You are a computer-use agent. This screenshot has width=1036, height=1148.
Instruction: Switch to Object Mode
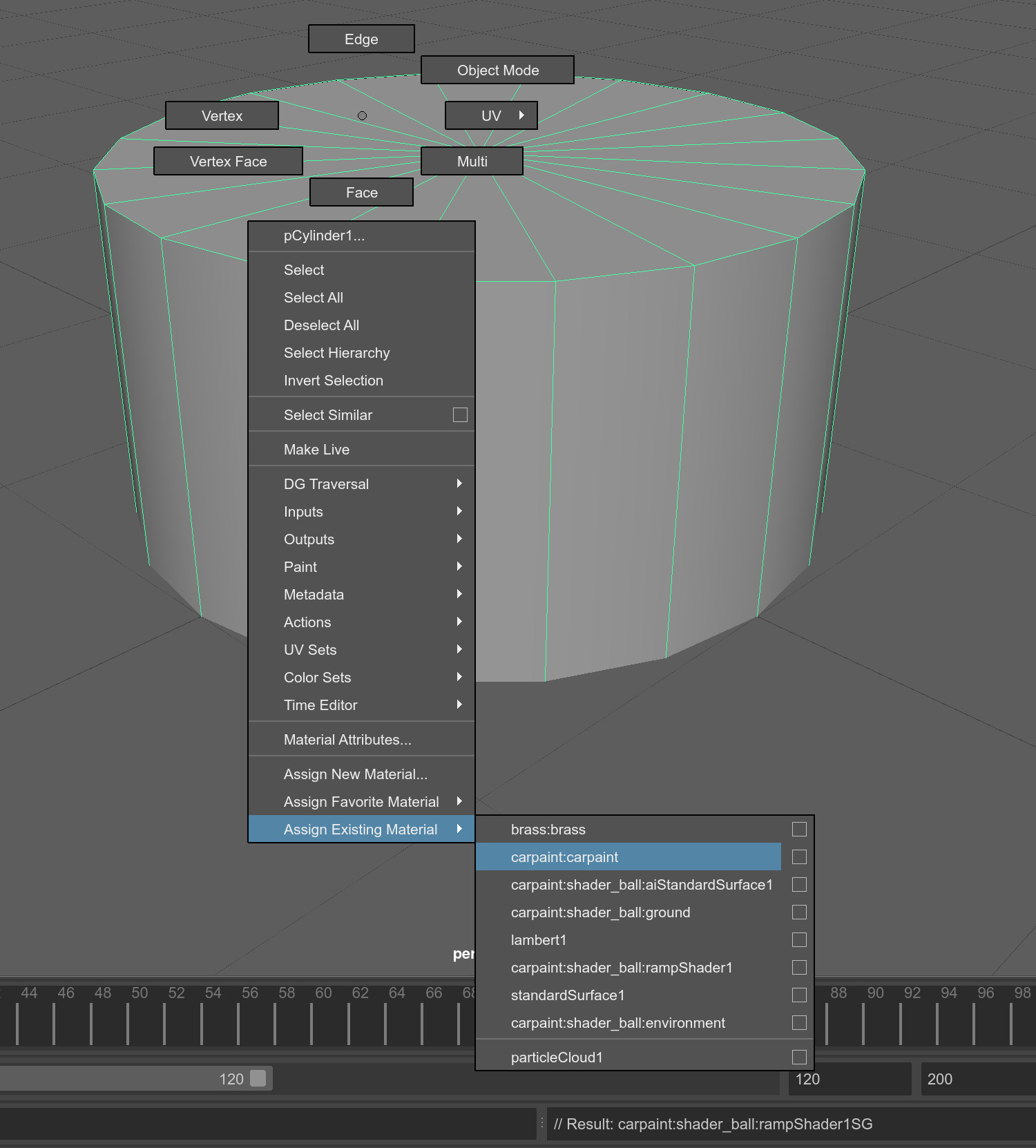[x=497, y=70]
